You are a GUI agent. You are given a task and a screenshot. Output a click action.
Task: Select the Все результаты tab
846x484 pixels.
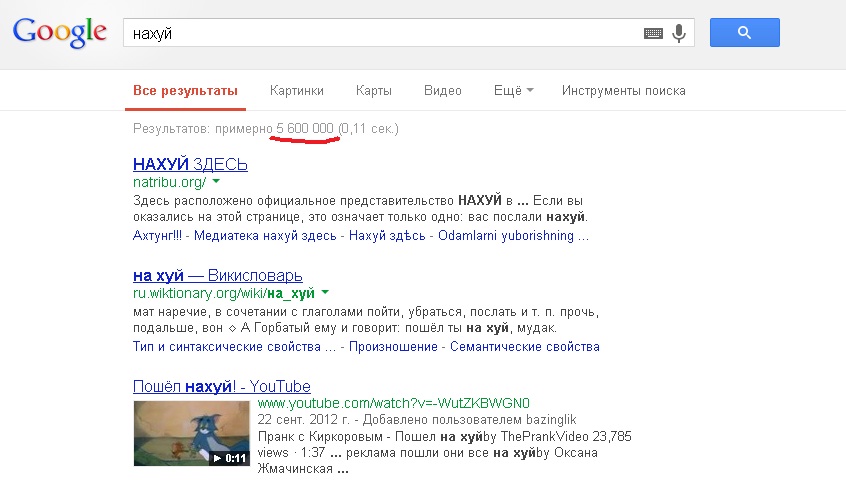(186, 90)
